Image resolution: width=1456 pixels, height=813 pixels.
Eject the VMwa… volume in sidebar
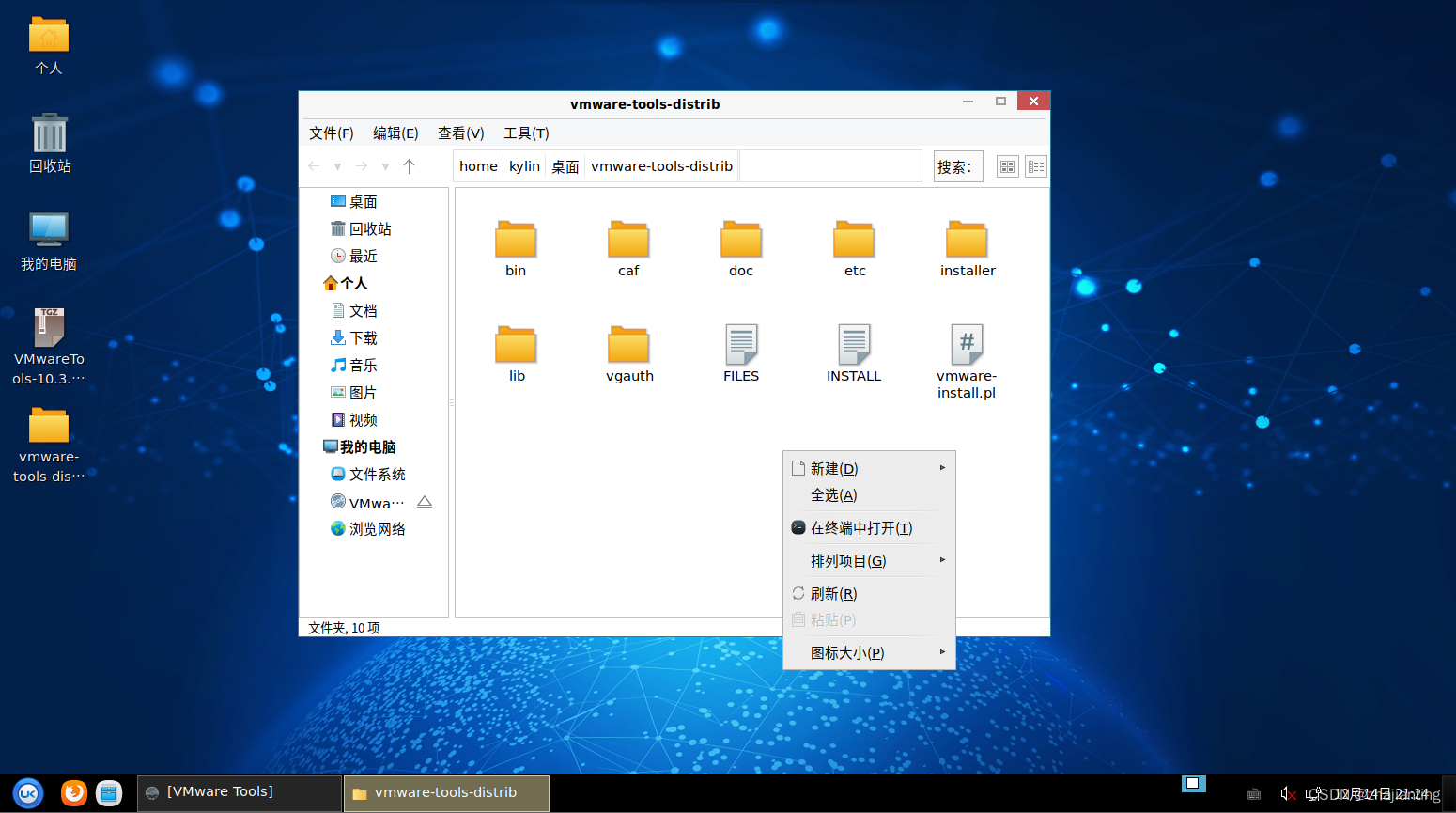pos(425,502)
